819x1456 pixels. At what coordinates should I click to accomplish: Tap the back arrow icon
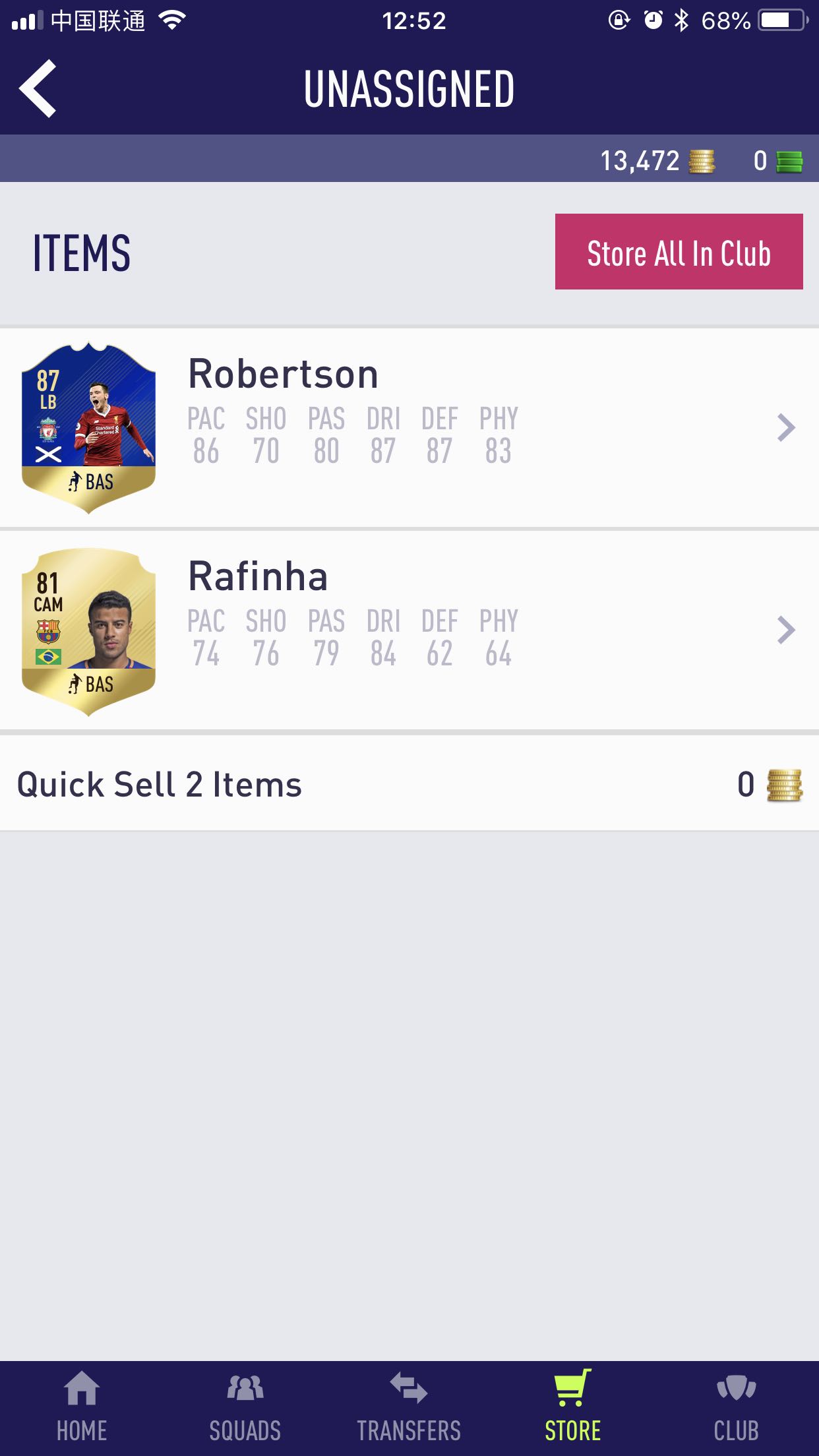[x=38, y=88]
